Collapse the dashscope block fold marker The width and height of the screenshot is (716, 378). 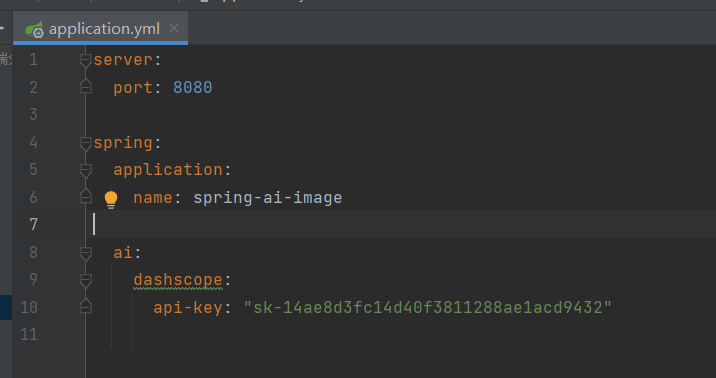click(85, 280)
